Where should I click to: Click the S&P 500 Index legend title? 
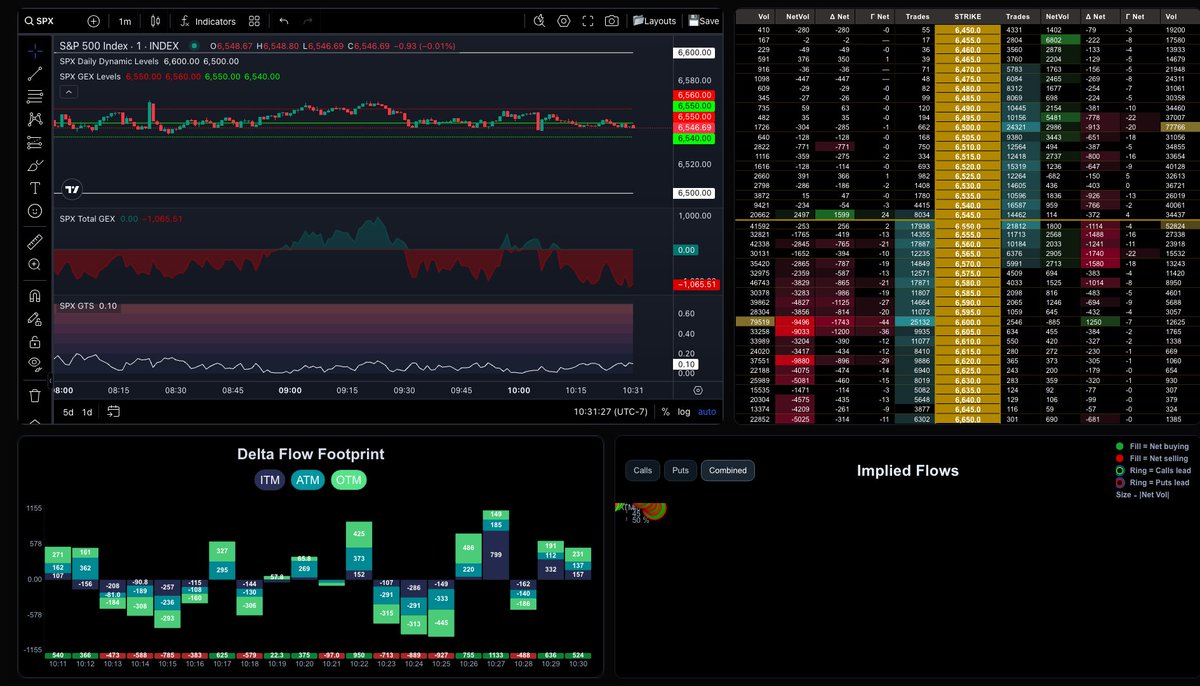(x=121, y=46)
